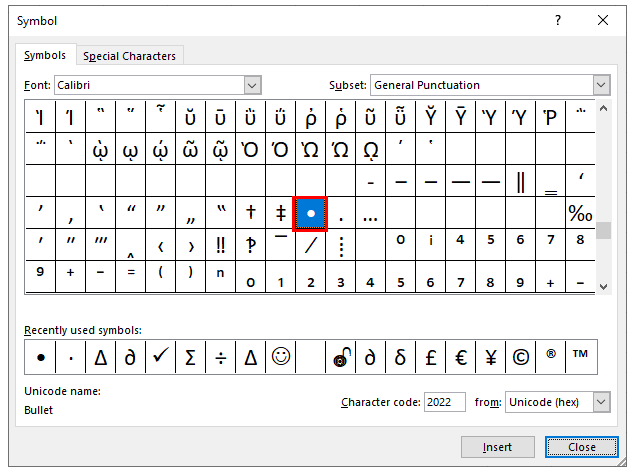Choose the division sign in recent symbols
The height and width of the screenshot is (474, 637).
pos(220,357)
